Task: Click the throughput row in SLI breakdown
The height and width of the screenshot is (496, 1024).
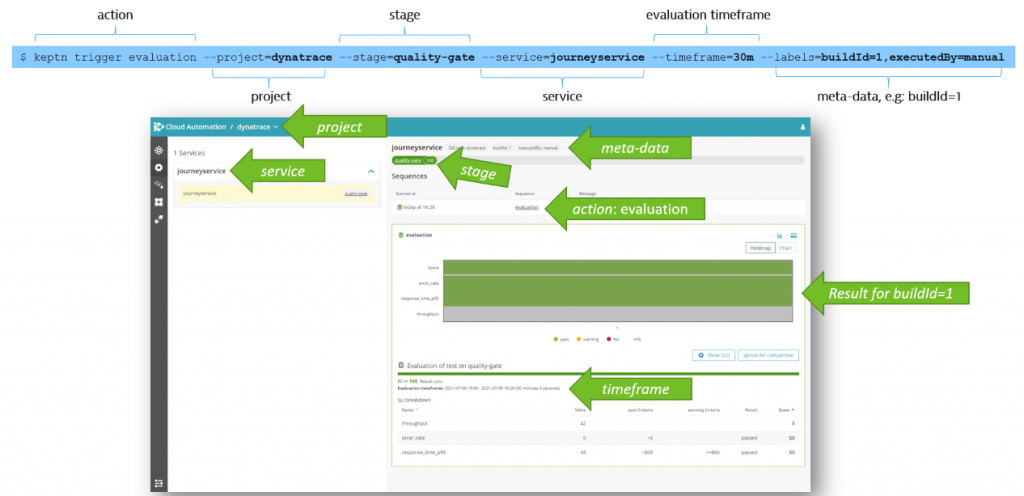Action: (598, 424)
